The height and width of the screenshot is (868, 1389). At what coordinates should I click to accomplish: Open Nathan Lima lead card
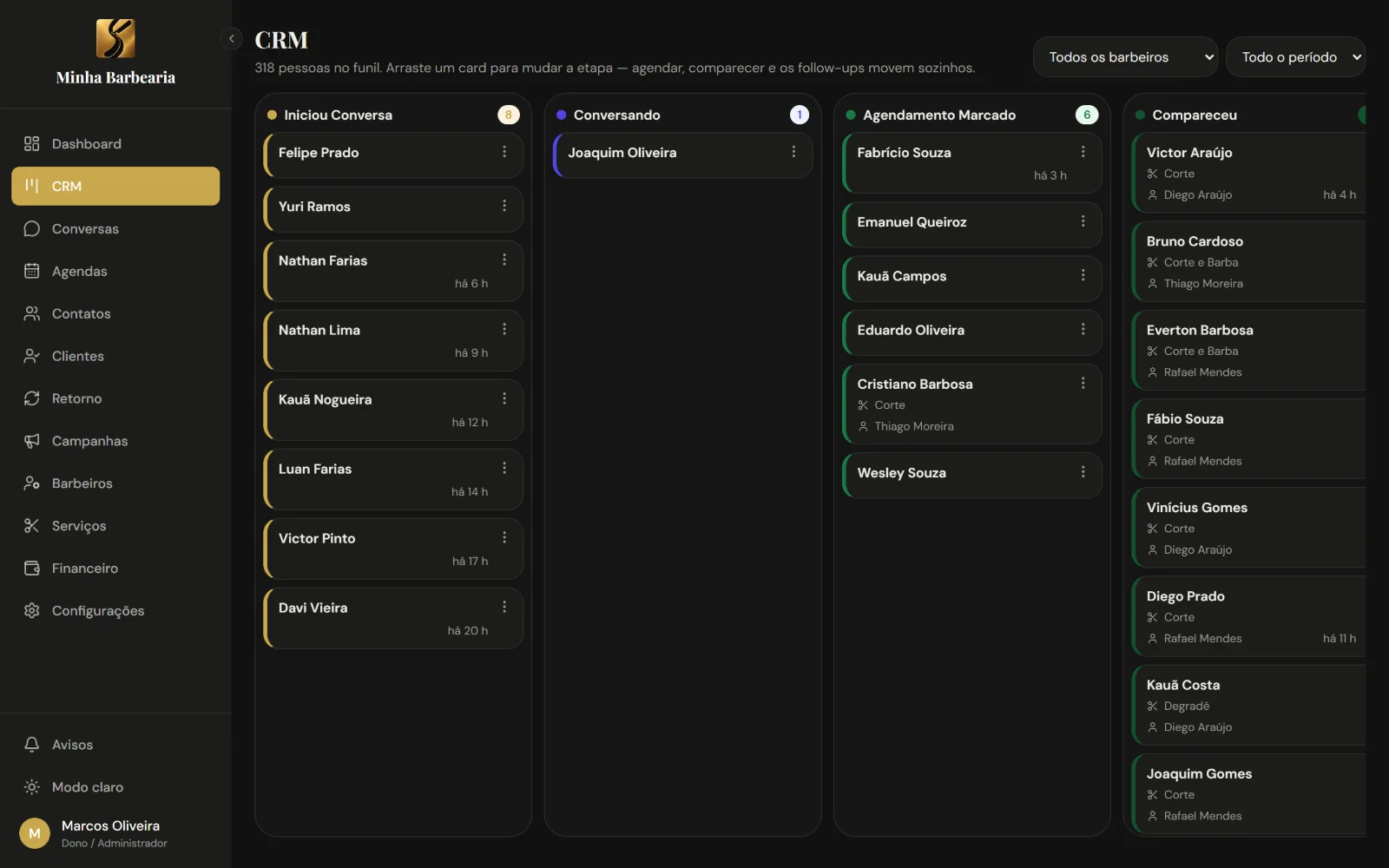[393, 340]
